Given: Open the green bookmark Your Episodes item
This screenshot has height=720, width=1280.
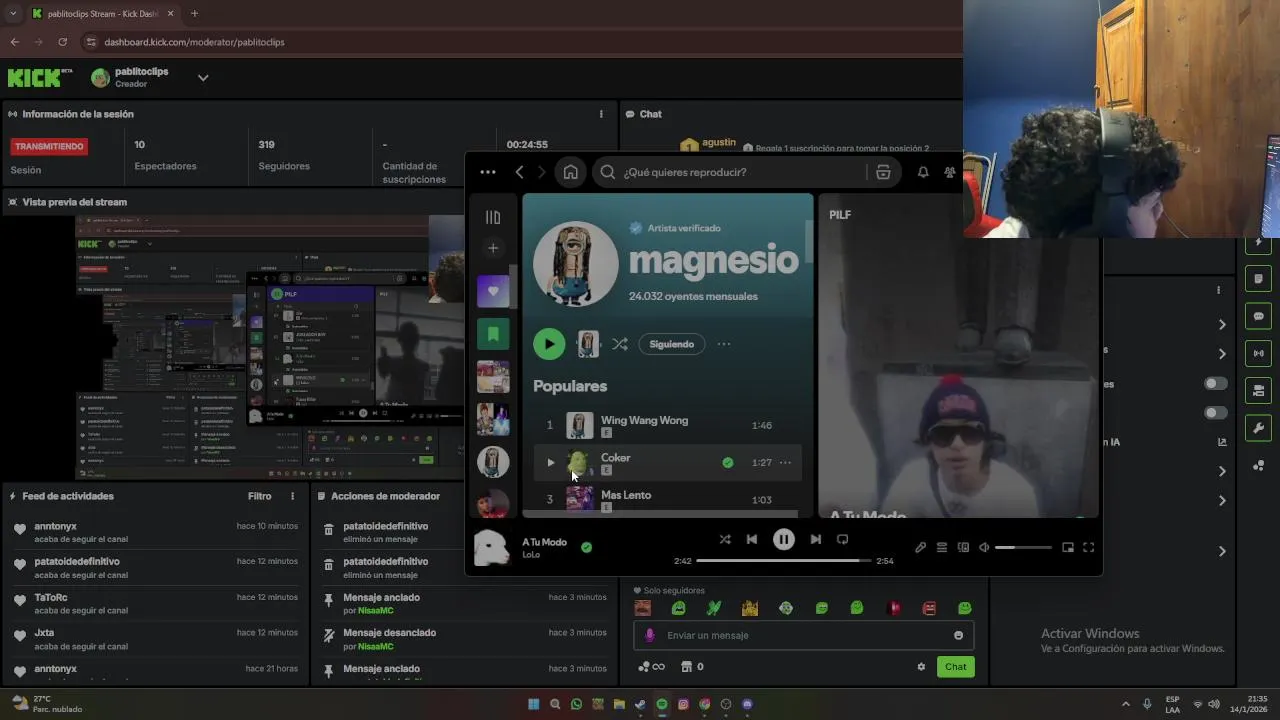Looking at the screenshot, I should pyautogui.click(x=493, y=334).
